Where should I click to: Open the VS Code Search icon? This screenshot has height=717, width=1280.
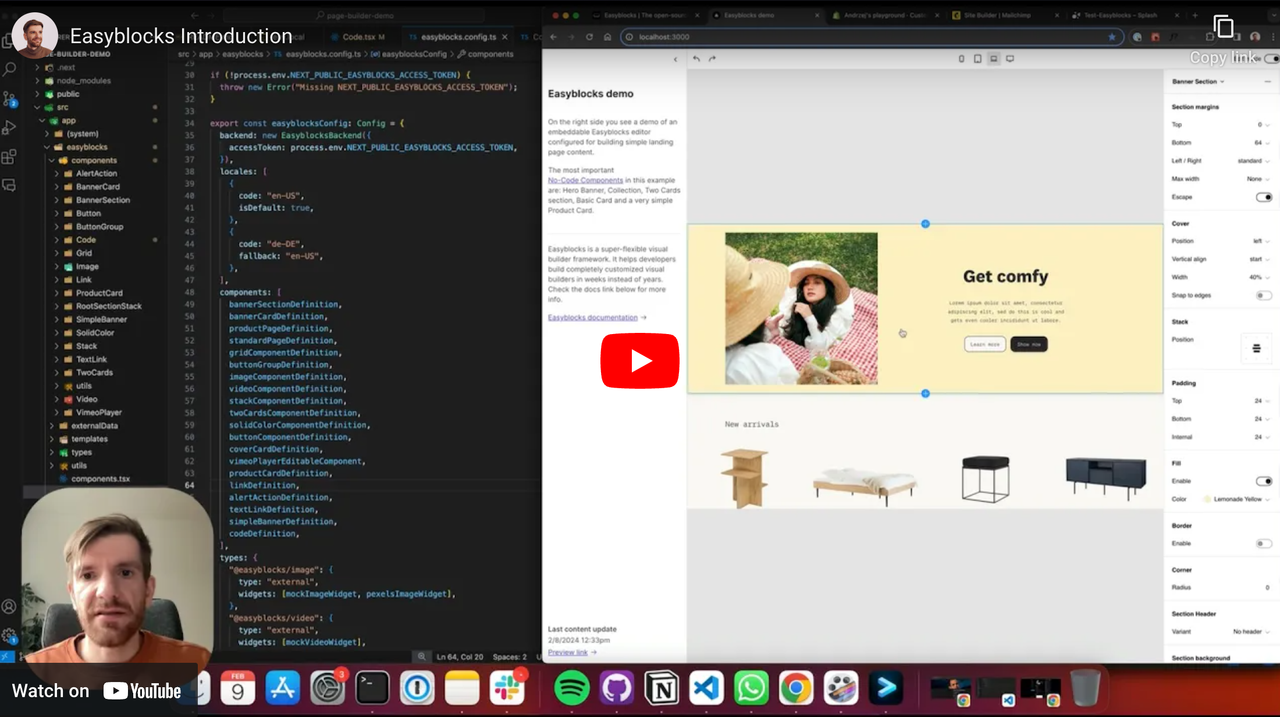tap(10, 70)
